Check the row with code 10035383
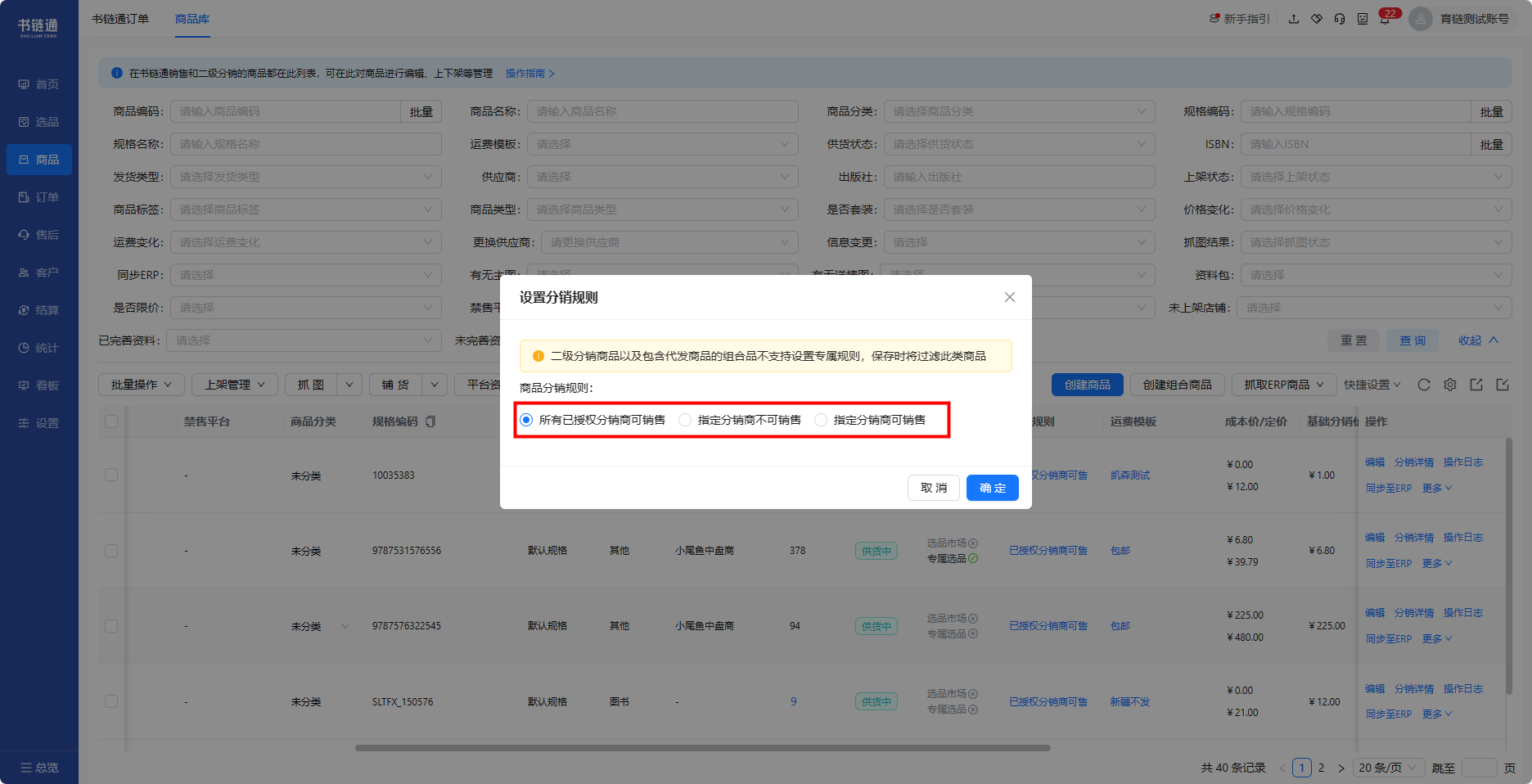The width and height of the screenshot is (1532, 784). 111,475
